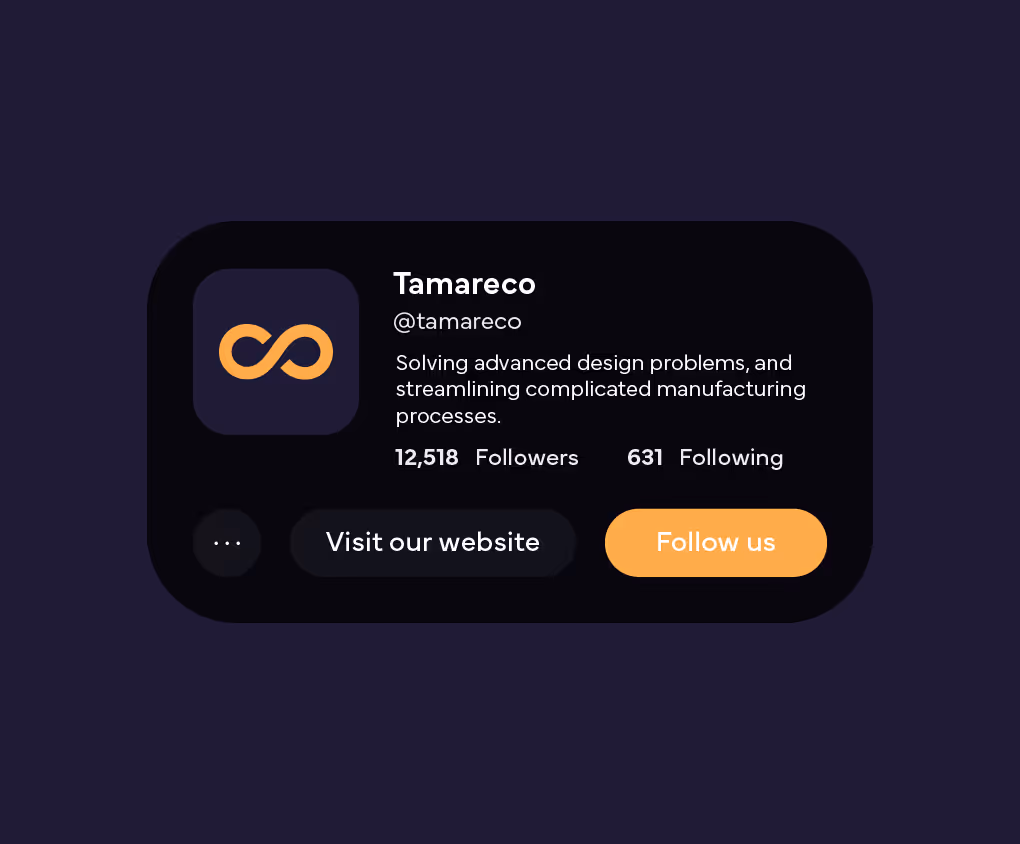Click the purple background above the profile card
Image resolution: width=1020 pixels, height=844 pixels.
pos(510,111)
